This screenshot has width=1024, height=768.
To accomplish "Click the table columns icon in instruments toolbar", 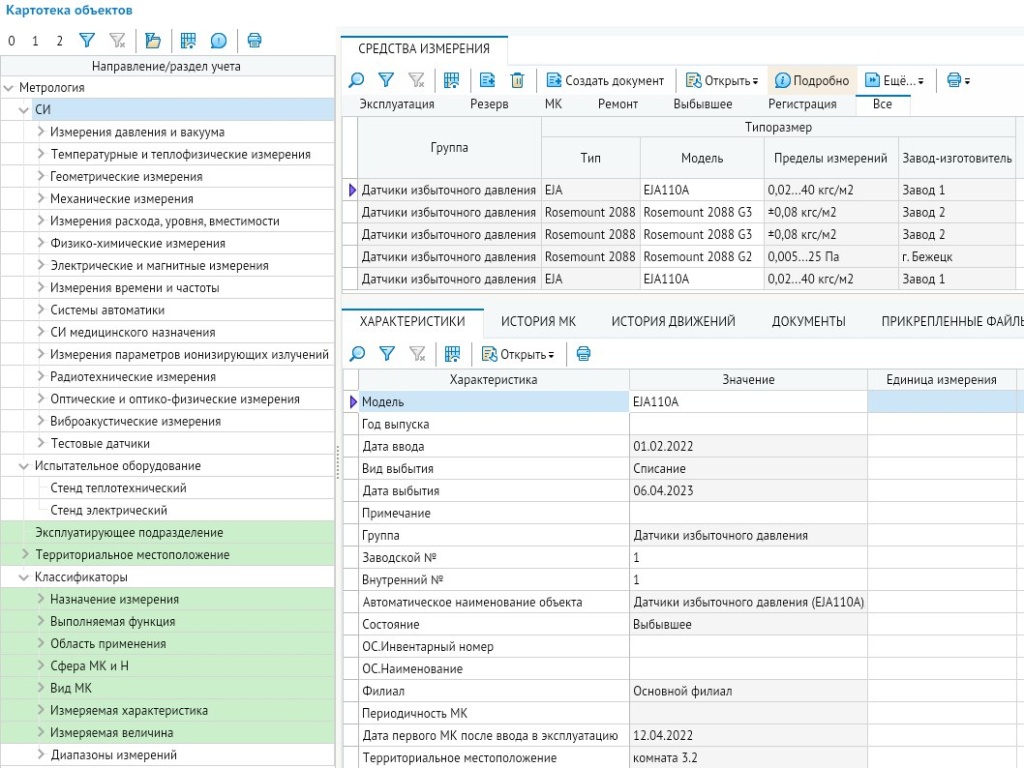I will 451,80.
